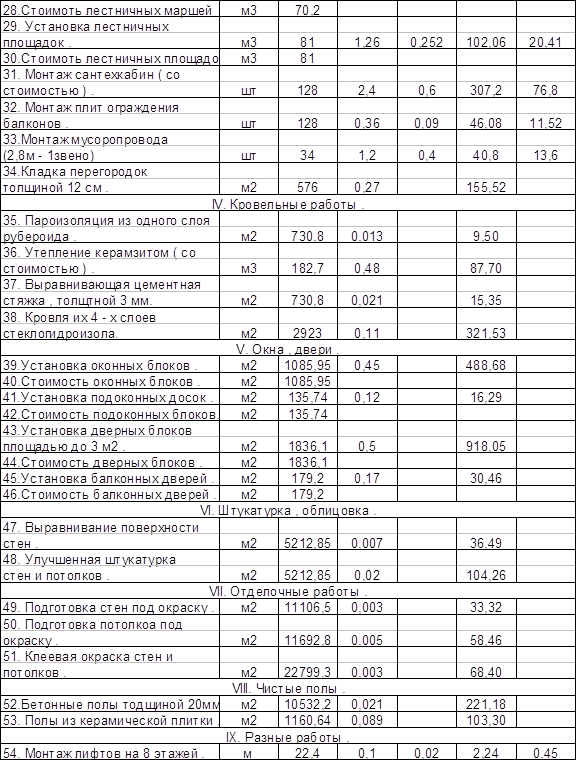Click the cell '44.Стоимость дверных блоков'
Viewport: 576px width, 760px height.
tap(110, 462)
